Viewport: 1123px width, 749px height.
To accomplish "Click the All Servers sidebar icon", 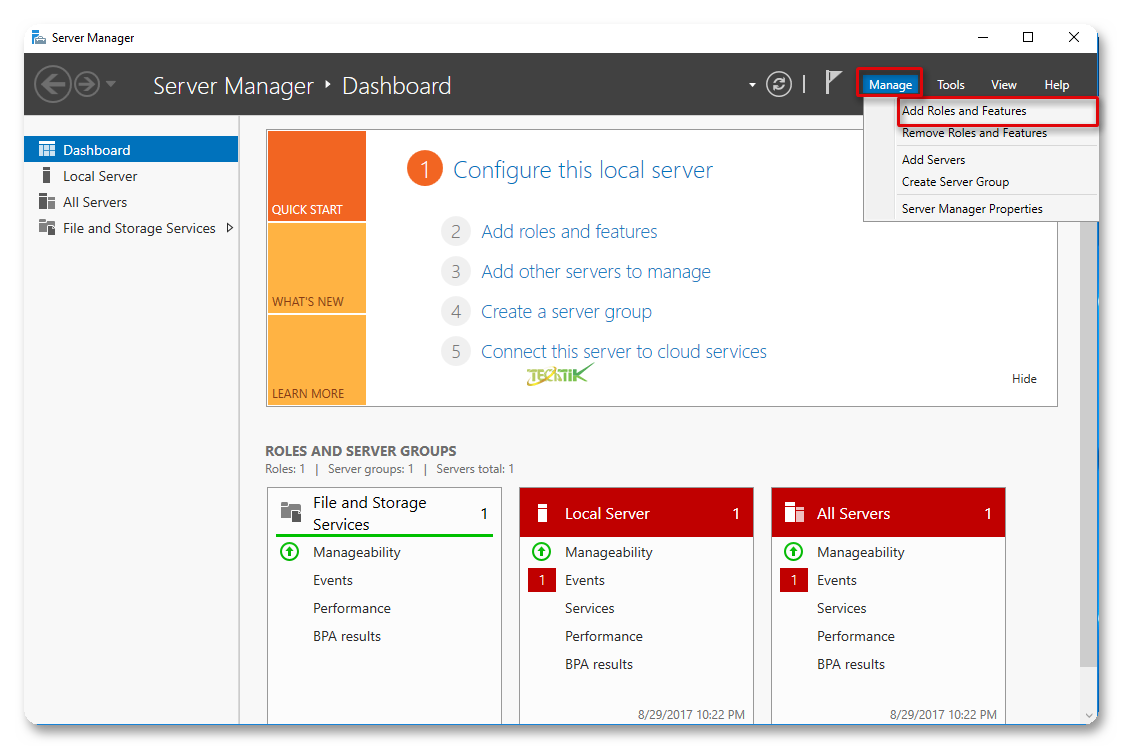I will pyautogui.click(x=47, y=202).
